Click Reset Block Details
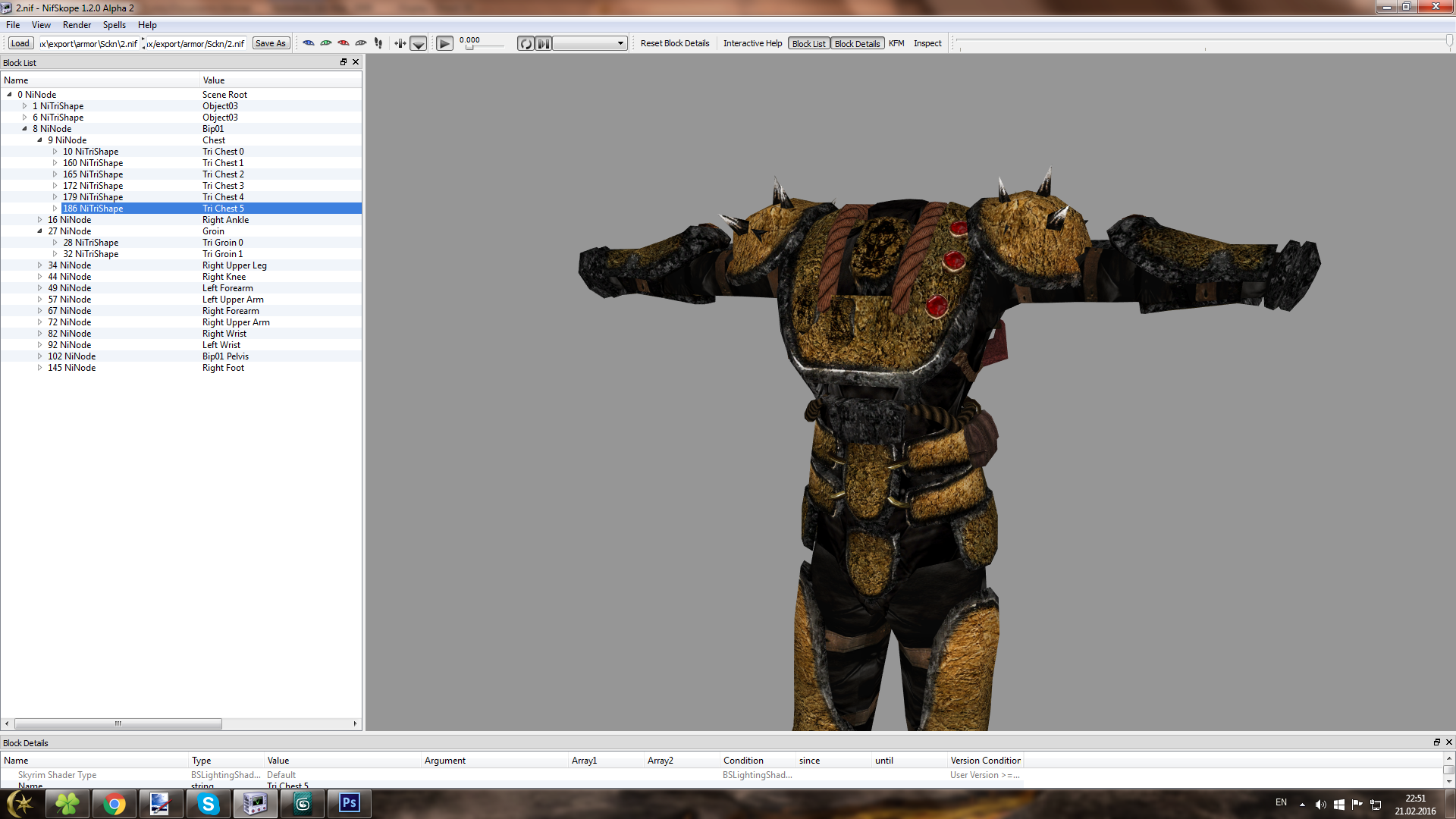The width and height of the screenshot is (1456, 819). pos(675,43)
